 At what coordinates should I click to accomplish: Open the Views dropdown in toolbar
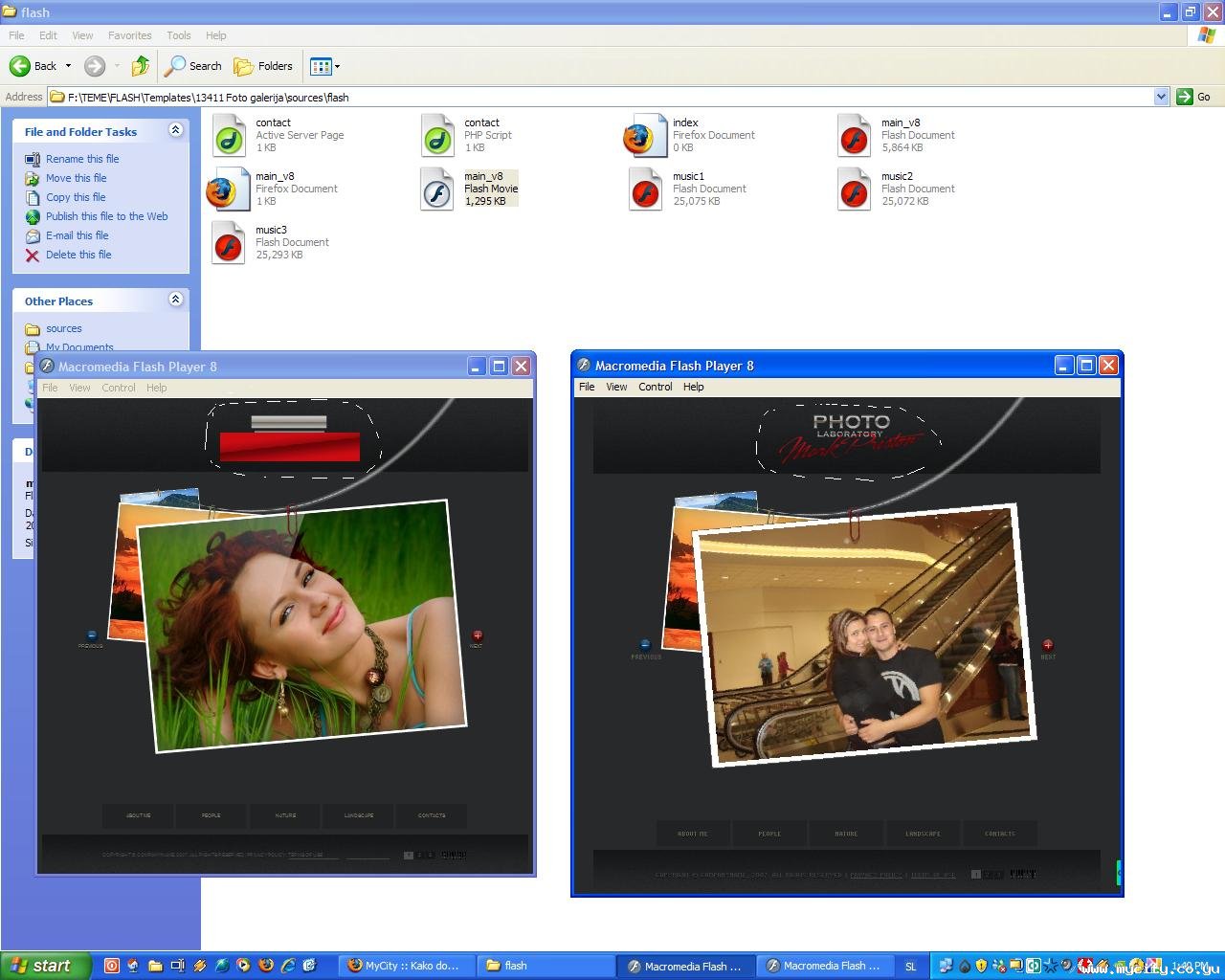(324, 66)
